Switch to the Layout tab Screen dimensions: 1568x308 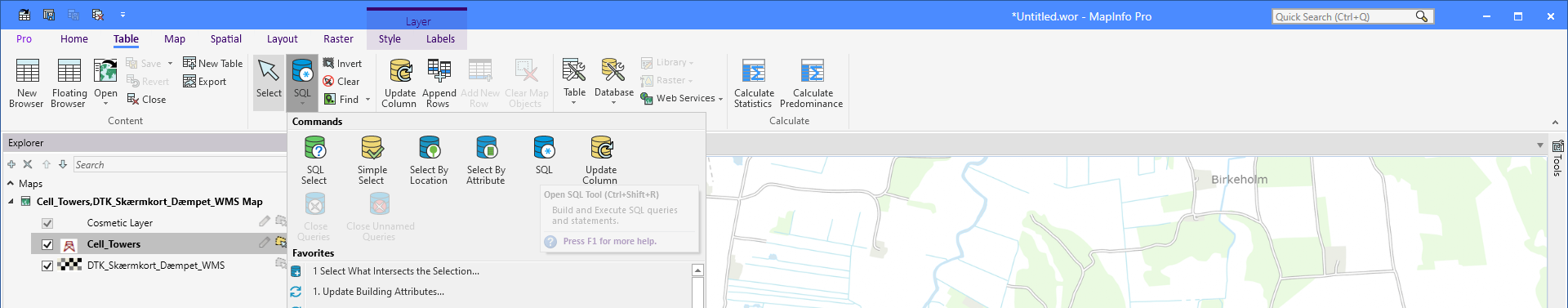(x=283, y=38)
